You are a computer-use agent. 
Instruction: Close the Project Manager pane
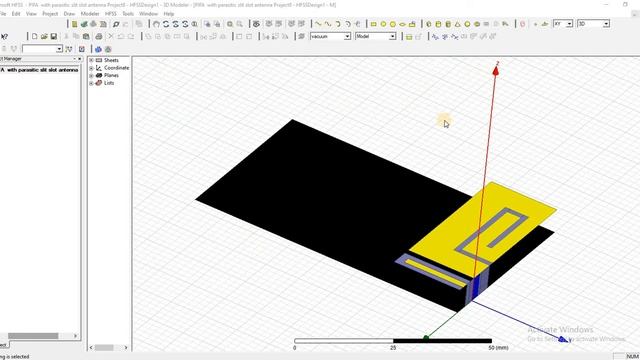[x=80, y=59]
